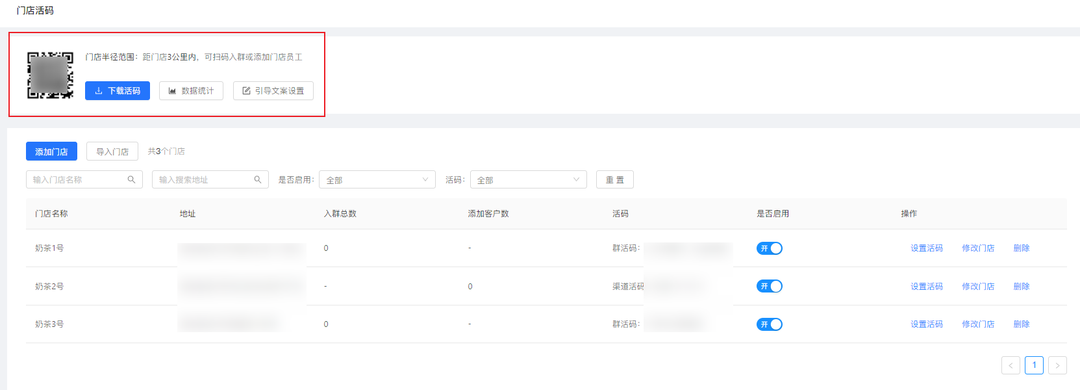The height and width of the screenshot is (390, 1080).
Task: Click search icon in store name field
Action: tap(132, 179)
